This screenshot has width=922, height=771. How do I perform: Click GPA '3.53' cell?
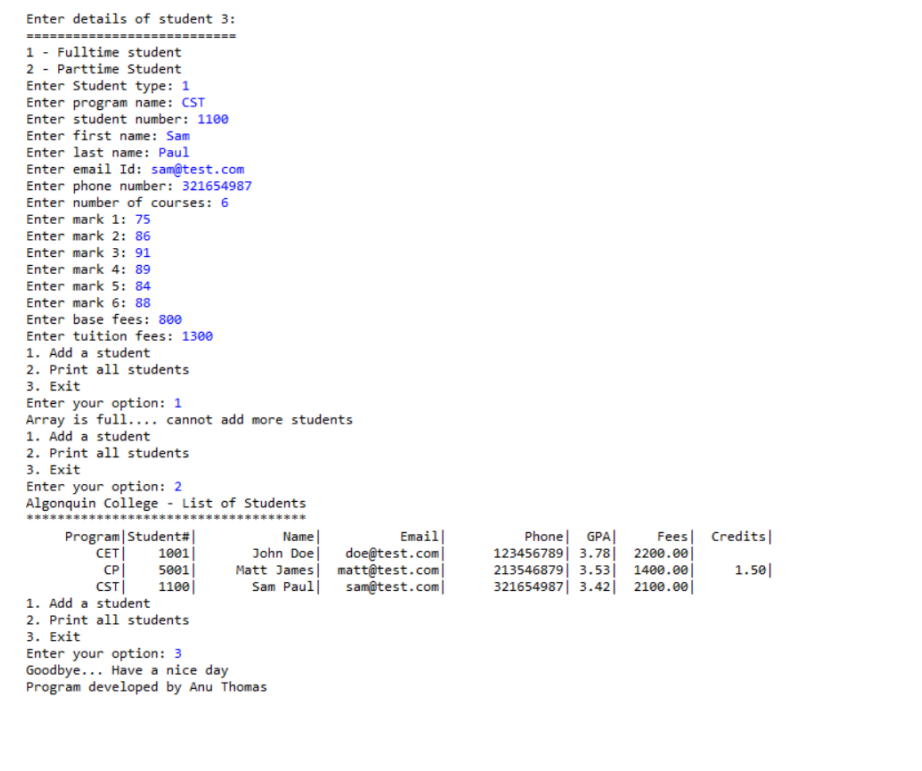(x=594, y=570)
